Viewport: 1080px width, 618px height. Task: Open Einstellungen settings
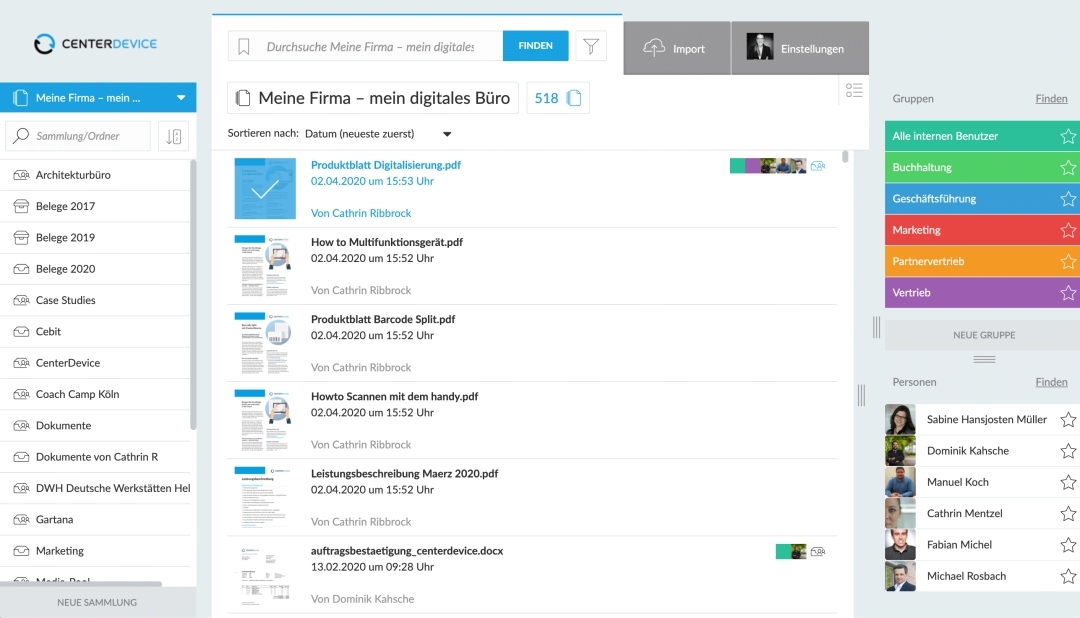coord(800,48)
